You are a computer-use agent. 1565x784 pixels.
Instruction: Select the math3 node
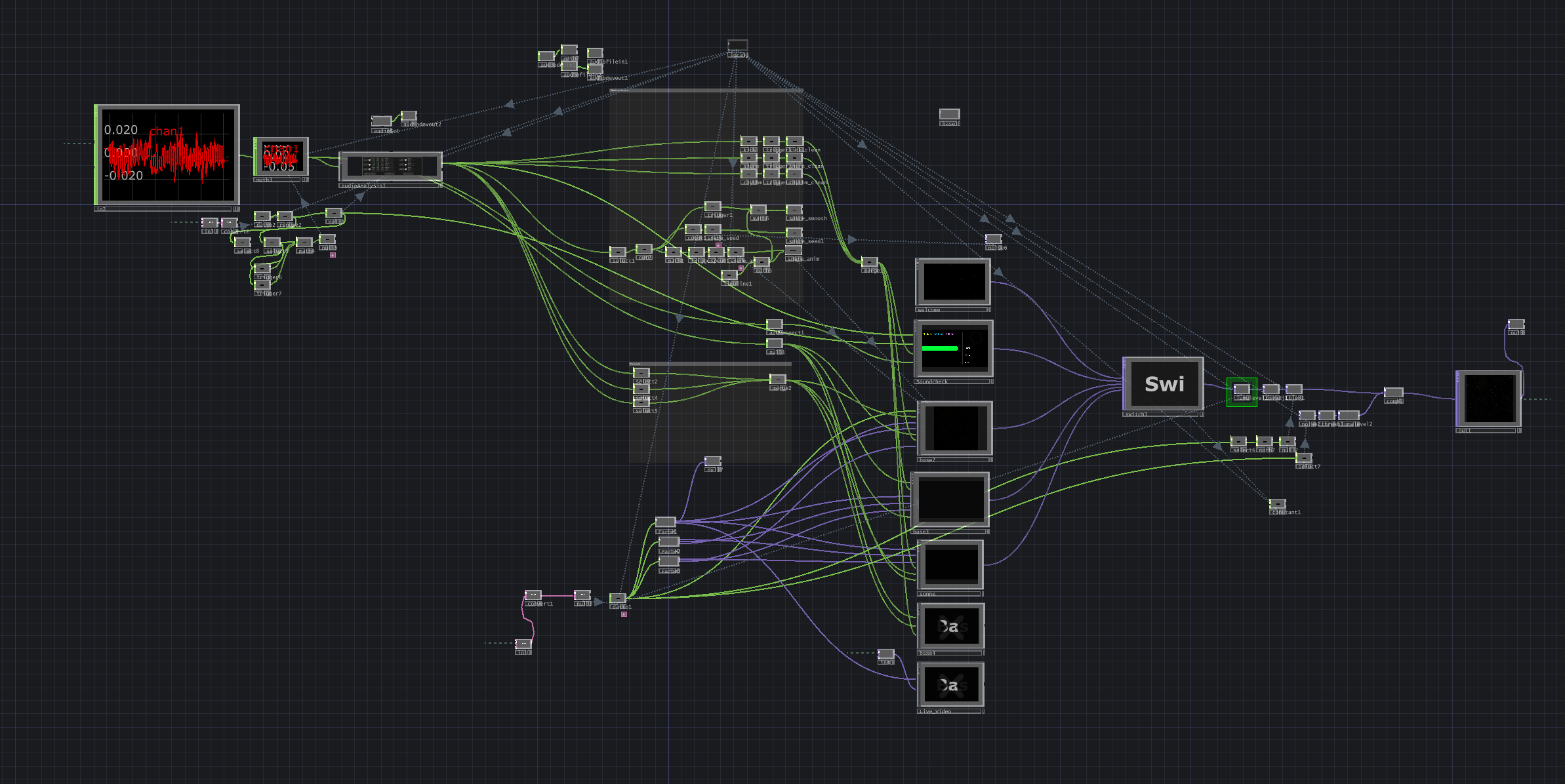(281, 157)
